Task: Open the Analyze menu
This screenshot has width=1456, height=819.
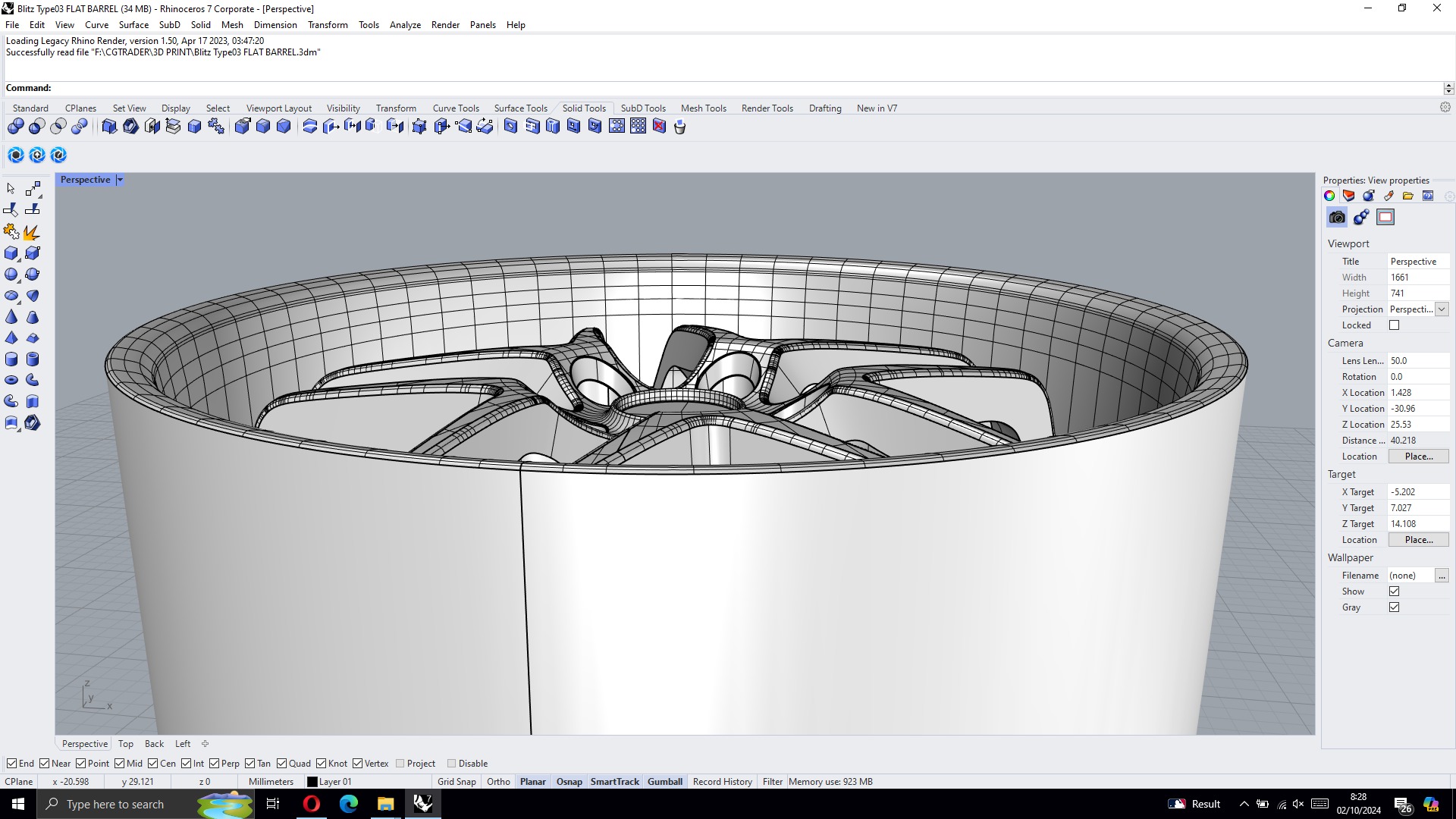Action: pos(405,25)
